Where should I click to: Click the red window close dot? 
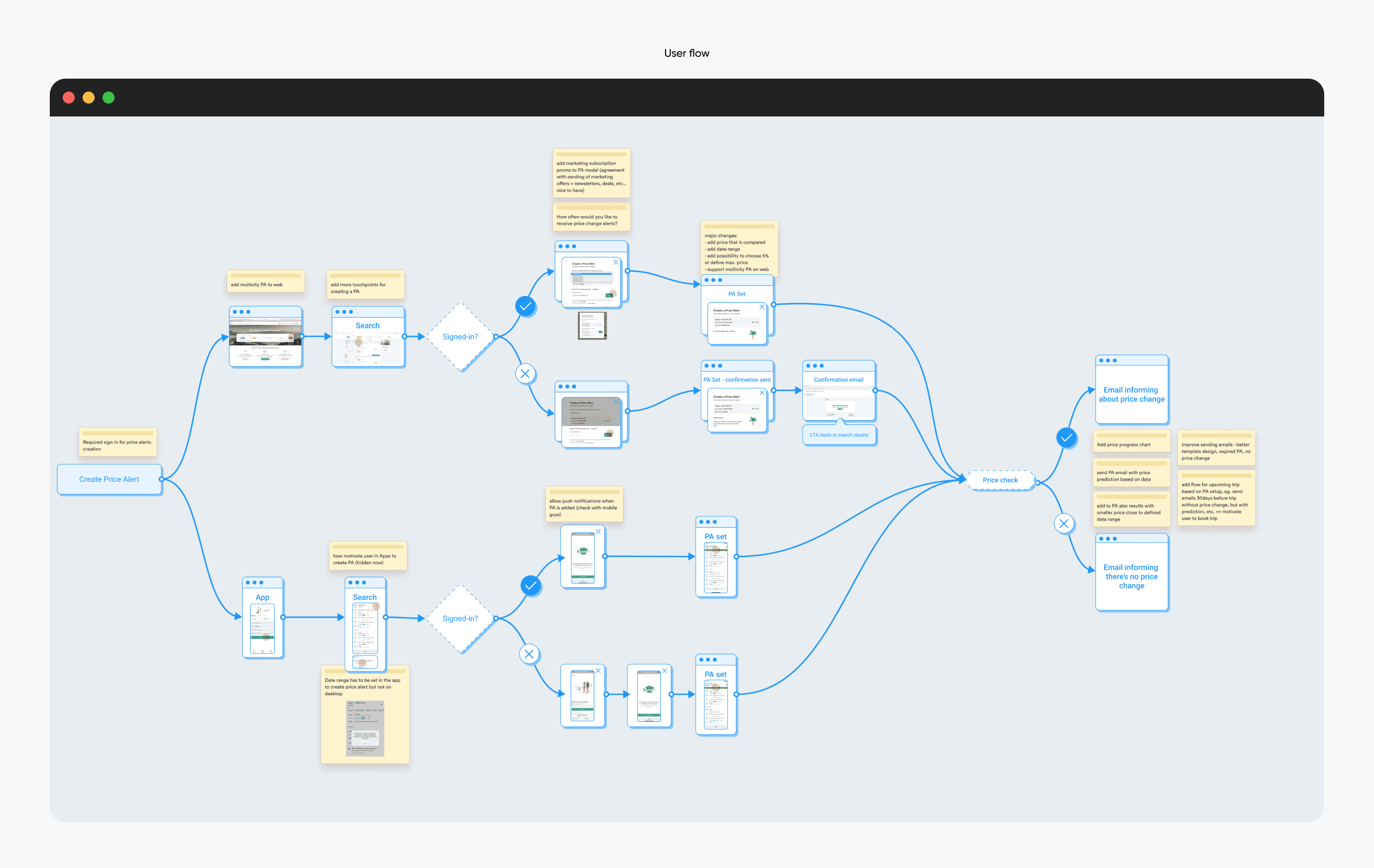[69, 98]
